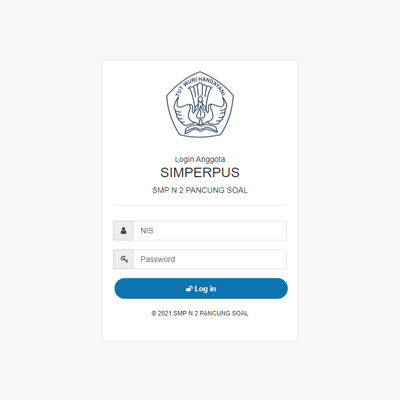Click the 2021 year in footer
The height and width of the screenshot is (400, 400).
(x=165, y=313)
